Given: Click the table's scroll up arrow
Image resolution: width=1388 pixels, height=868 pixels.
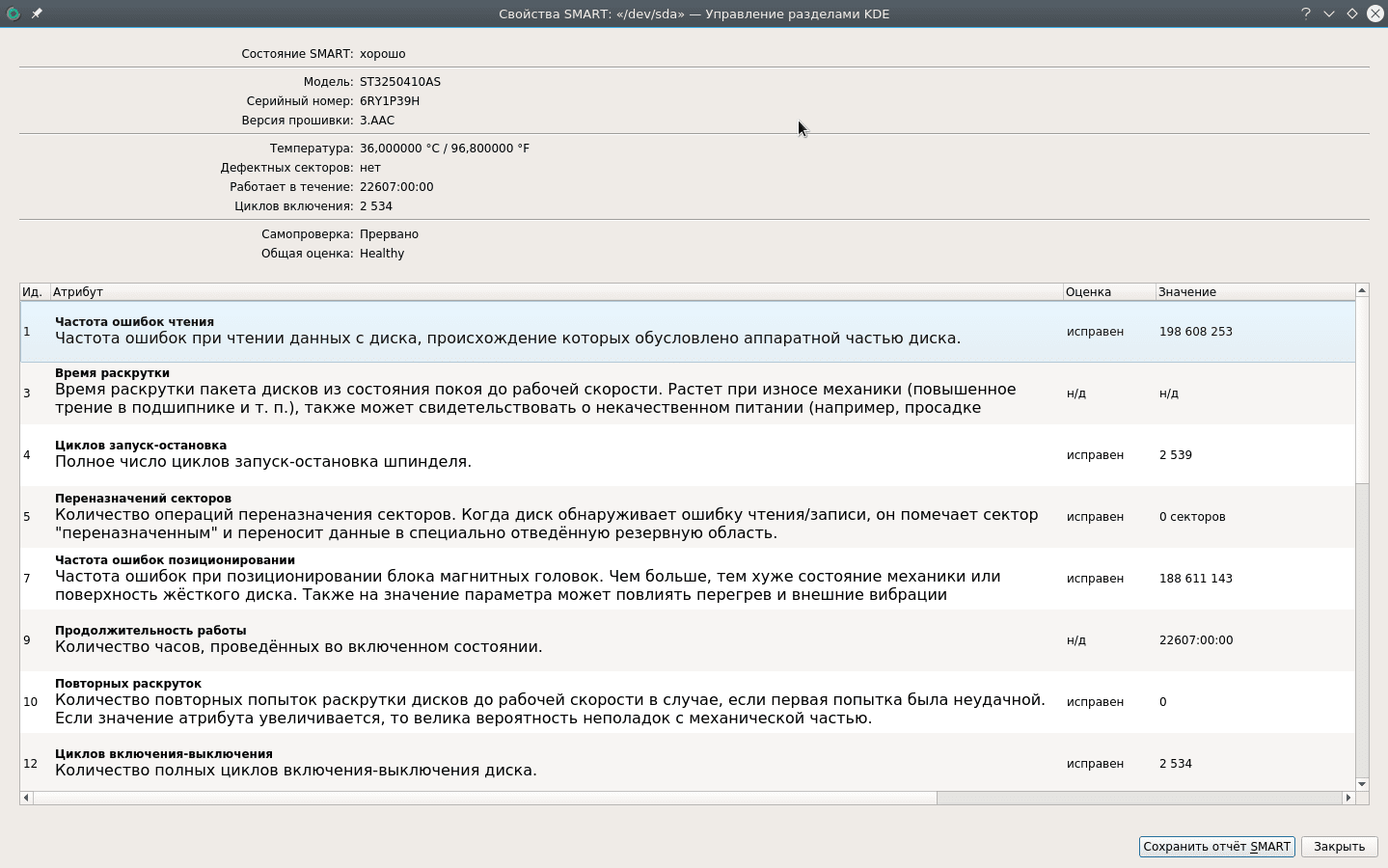Looking at the screenshot, I should pos(1362,290).
